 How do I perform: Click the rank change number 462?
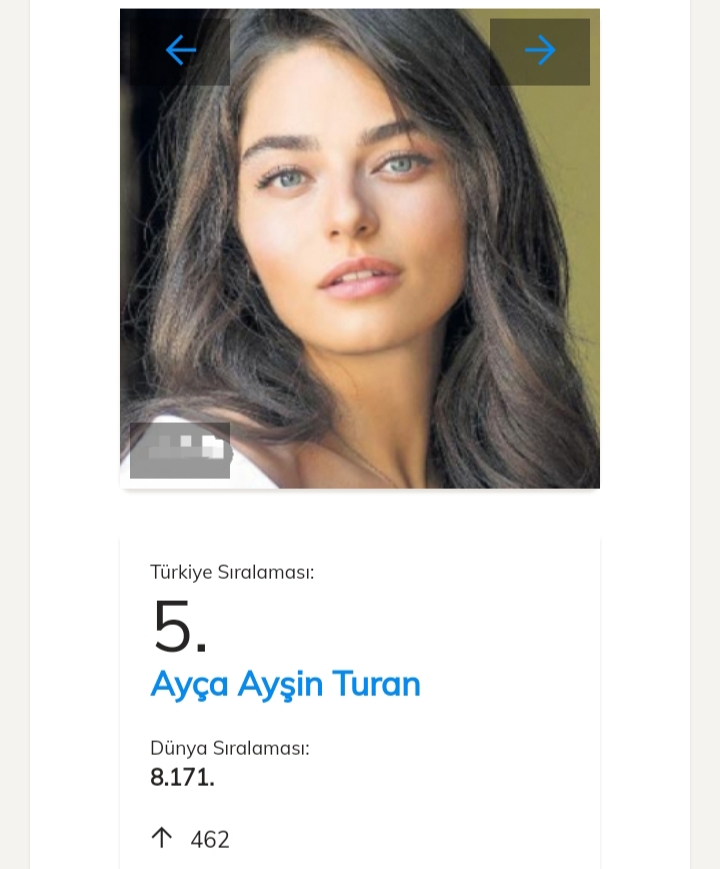click(210, 839)
